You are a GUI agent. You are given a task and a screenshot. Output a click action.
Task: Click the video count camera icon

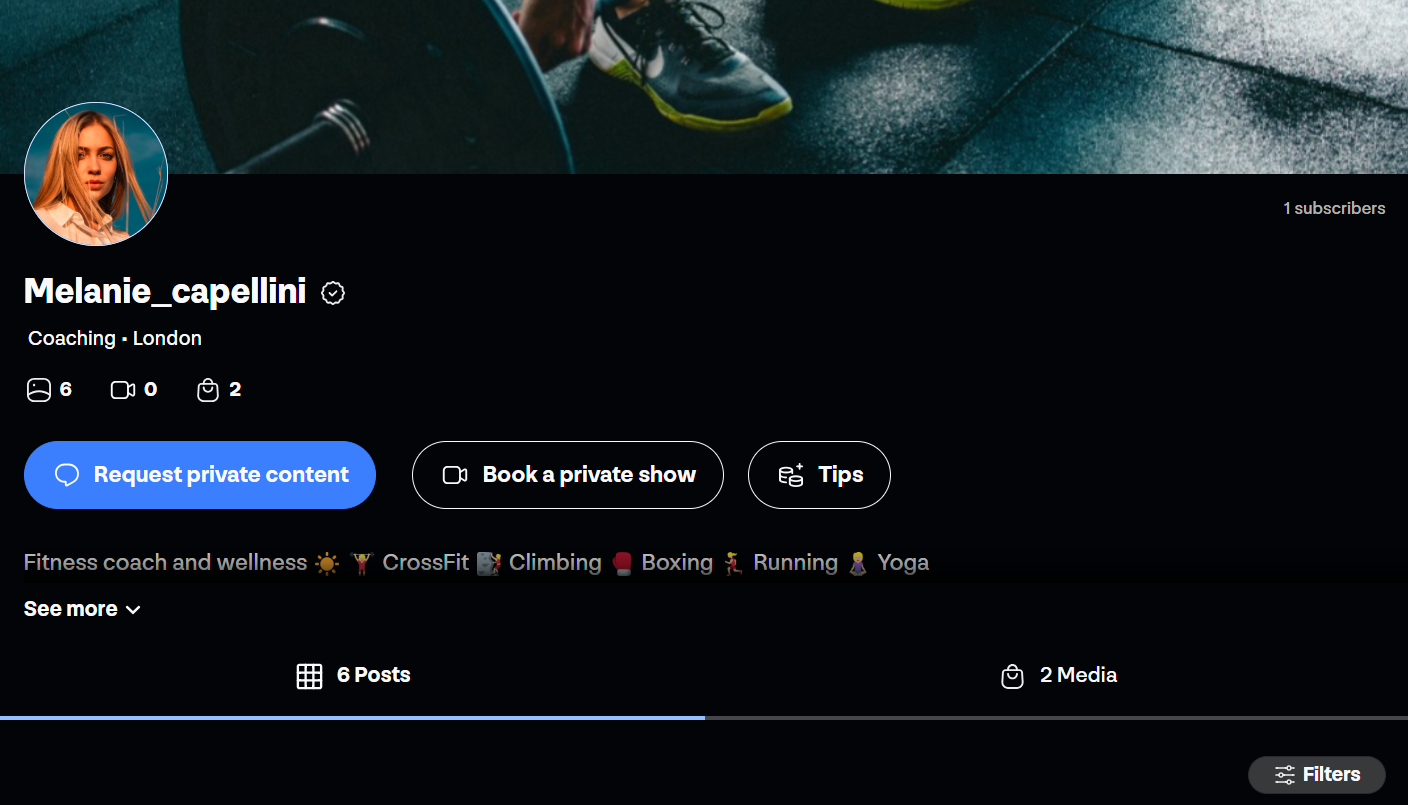[122, 390]
